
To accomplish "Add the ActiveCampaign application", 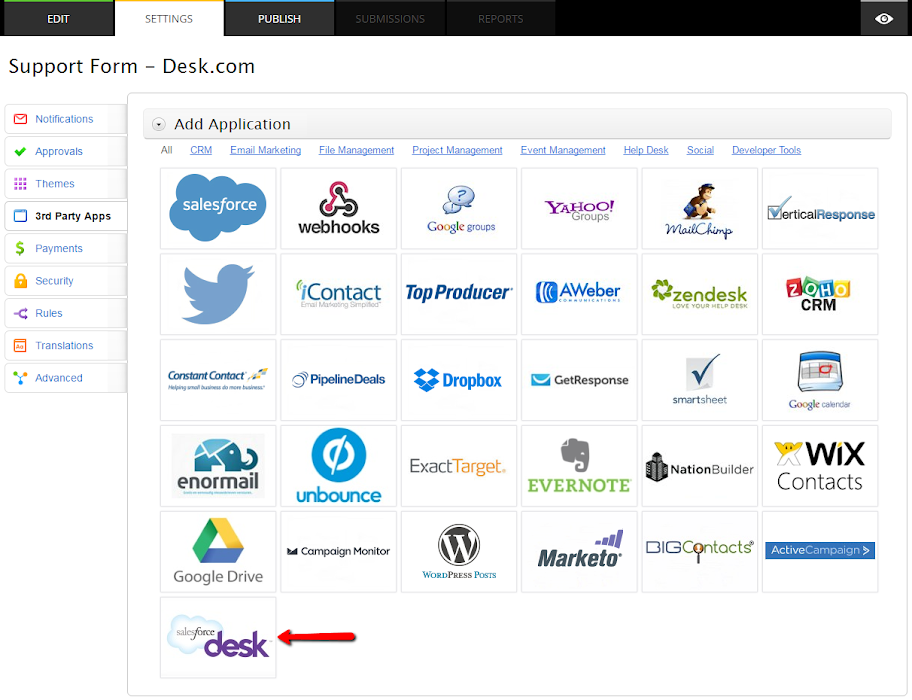I will pyautogui.click(x=820, y=552).
